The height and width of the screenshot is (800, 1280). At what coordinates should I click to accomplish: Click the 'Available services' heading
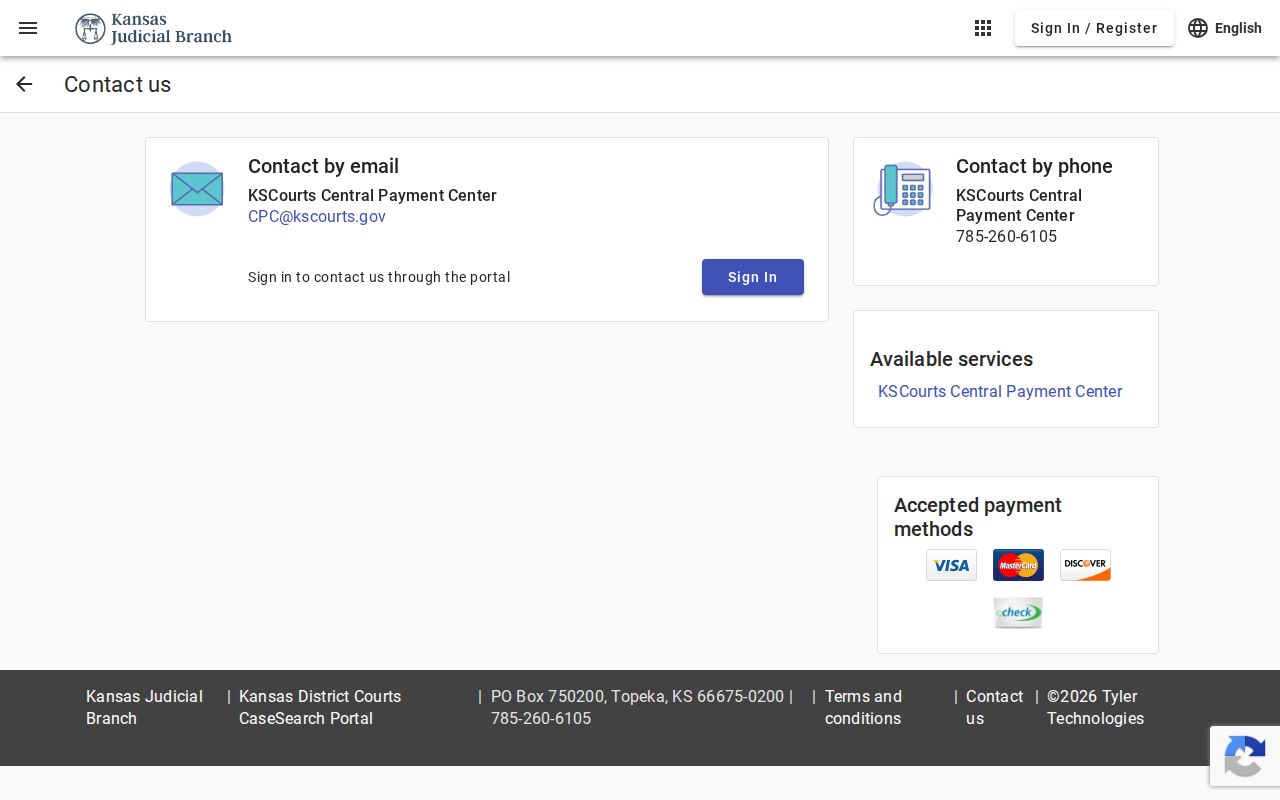pyautogui.click(x=951, y=359)
